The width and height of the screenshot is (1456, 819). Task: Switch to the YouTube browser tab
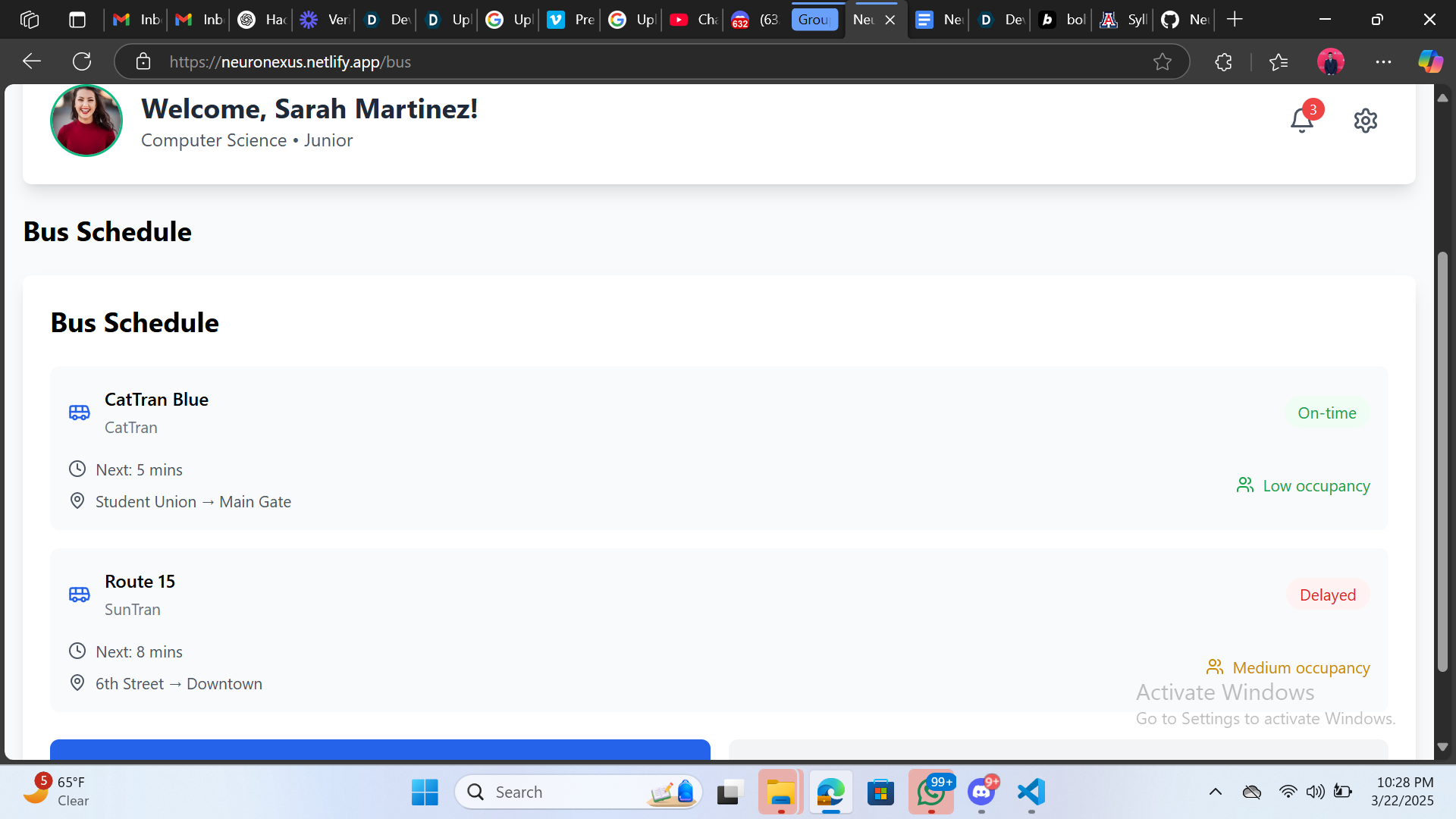(692, 20)
